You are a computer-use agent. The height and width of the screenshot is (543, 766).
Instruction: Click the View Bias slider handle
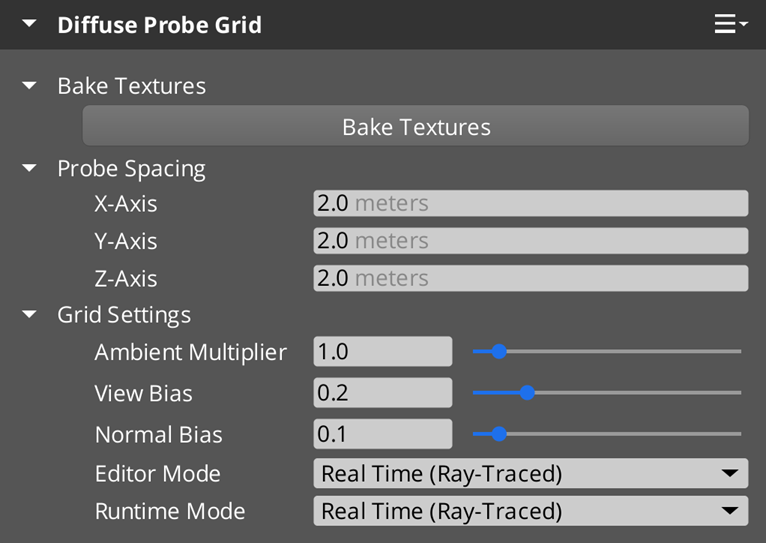point(527,393)
